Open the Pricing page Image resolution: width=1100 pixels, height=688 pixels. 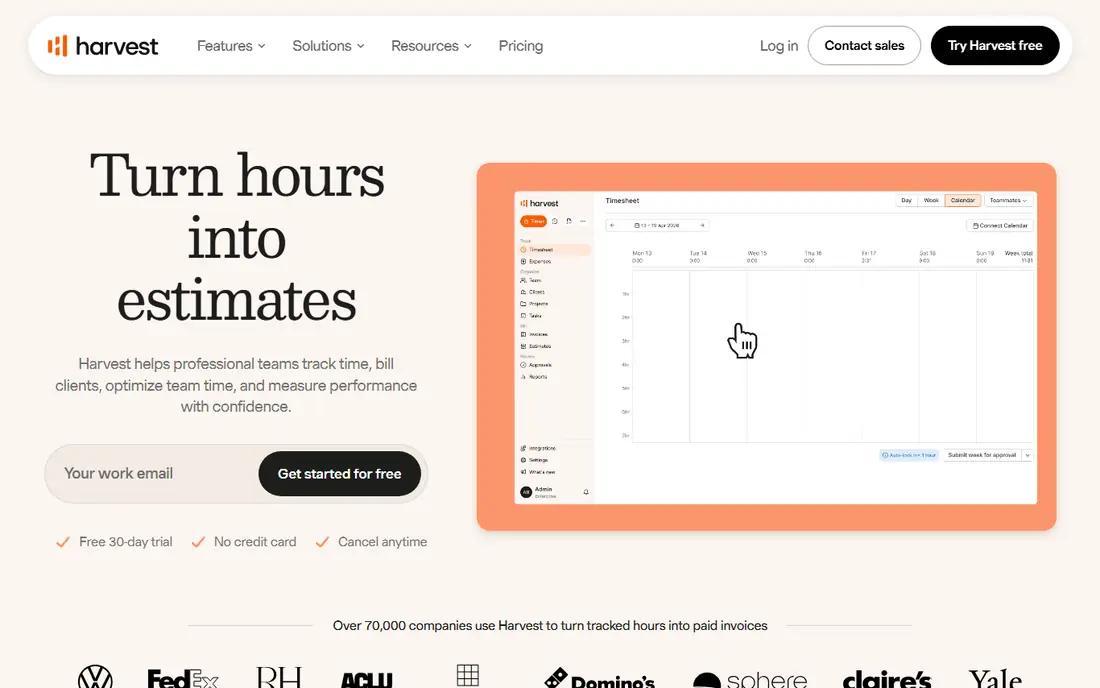click(x=521, y=46)
